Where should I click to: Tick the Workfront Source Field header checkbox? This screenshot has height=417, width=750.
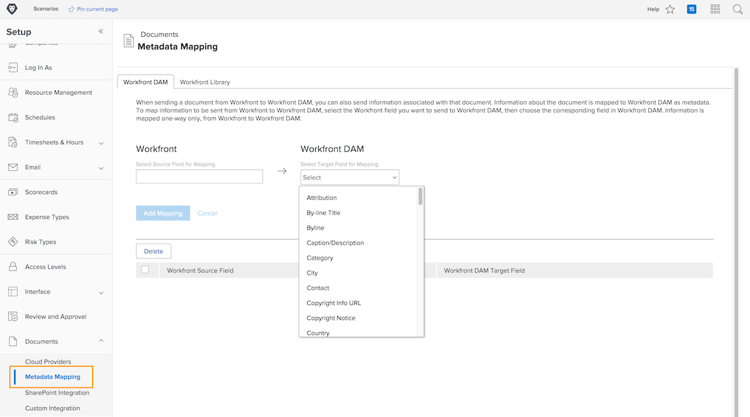pyautogui.click(x=145, y=270)
